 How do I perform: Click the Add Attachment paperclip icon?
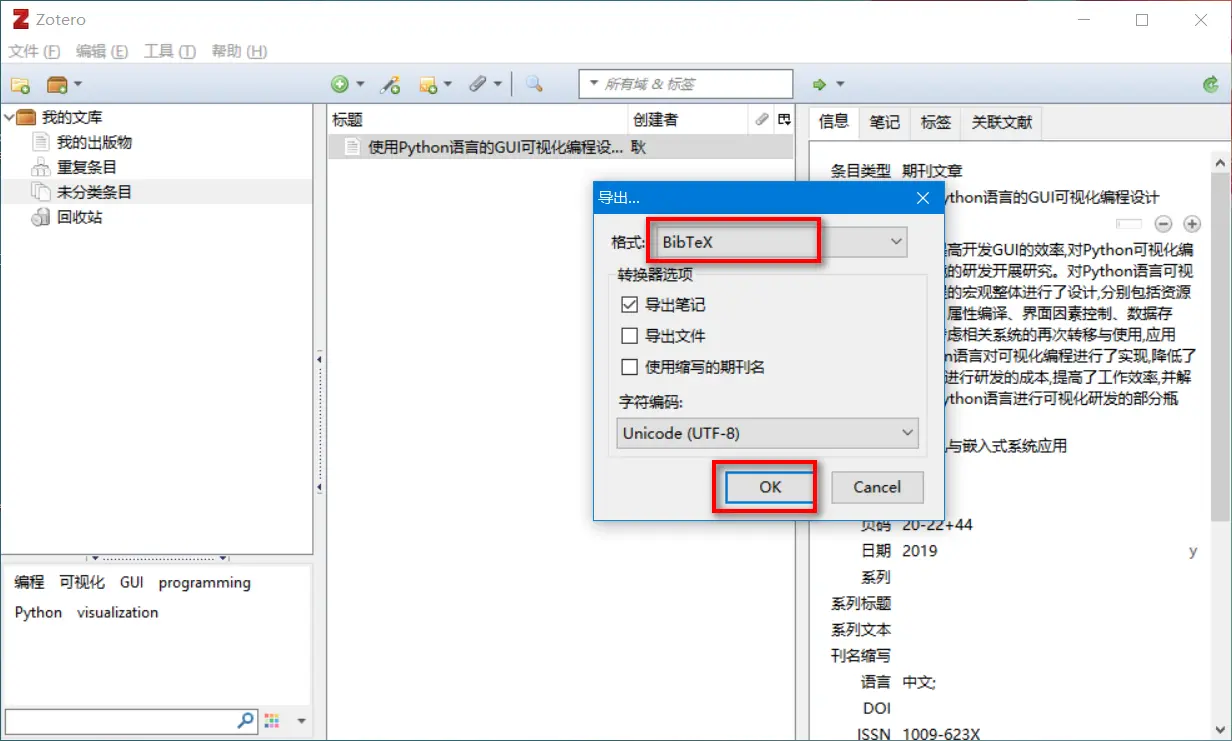(478, 85)
